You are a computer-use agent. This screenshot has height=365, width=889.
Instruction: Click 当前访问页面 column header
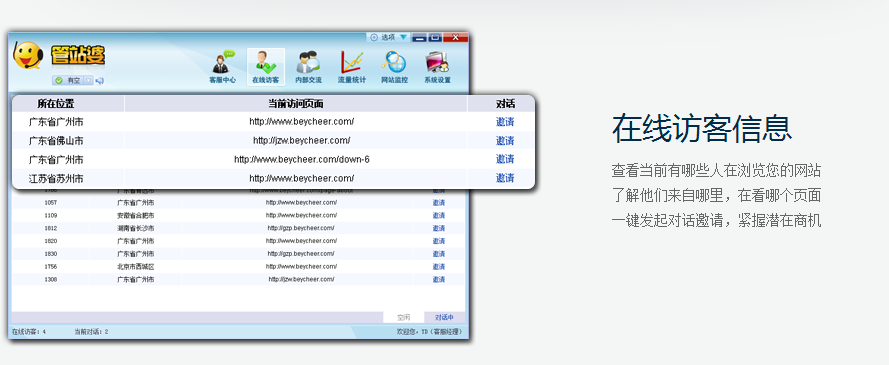point(296,104)
